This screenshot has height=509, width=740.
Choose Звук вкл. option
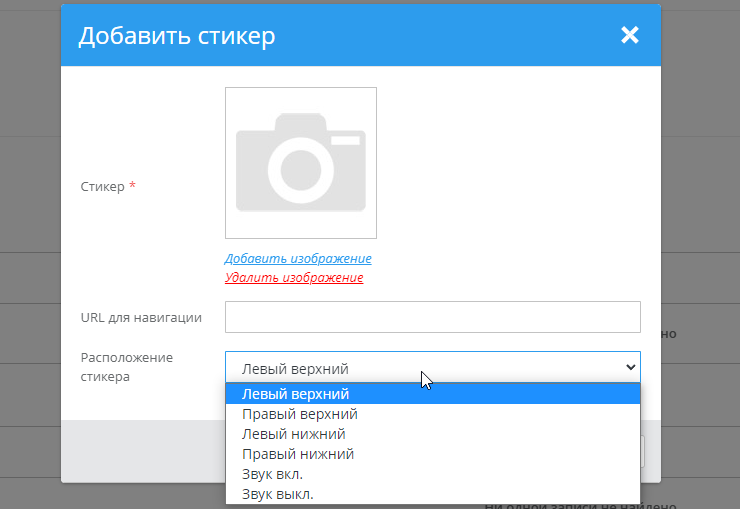coord(272,474)
